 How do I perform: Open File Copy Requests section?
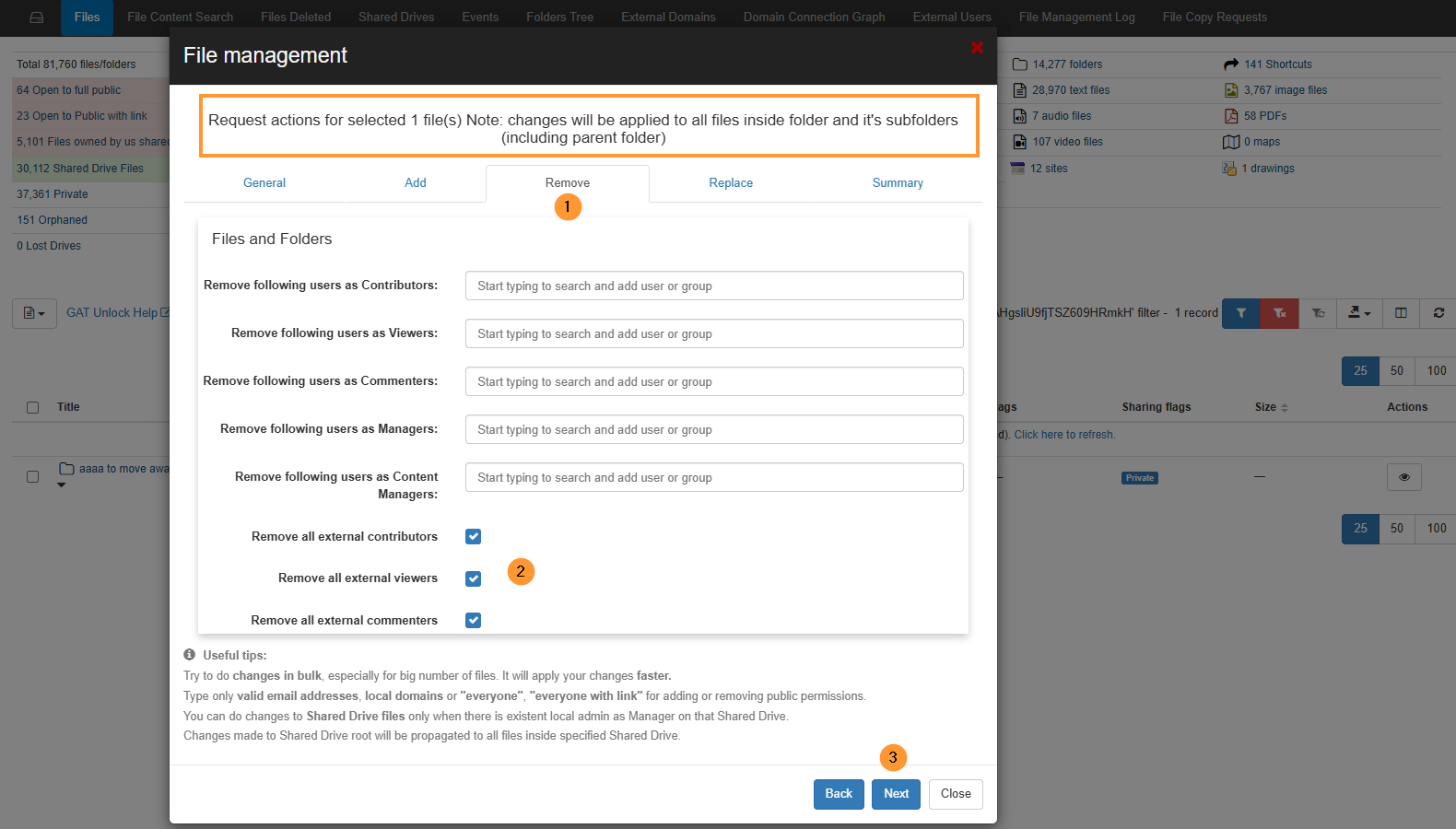pos(1215,18)
